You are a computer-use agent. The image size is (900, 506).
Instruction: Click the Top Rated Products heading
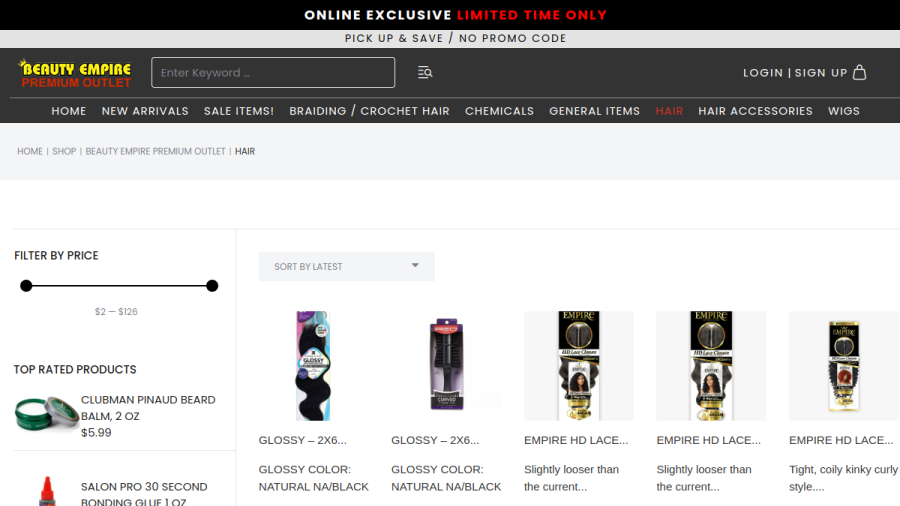[x=75, y=369]
